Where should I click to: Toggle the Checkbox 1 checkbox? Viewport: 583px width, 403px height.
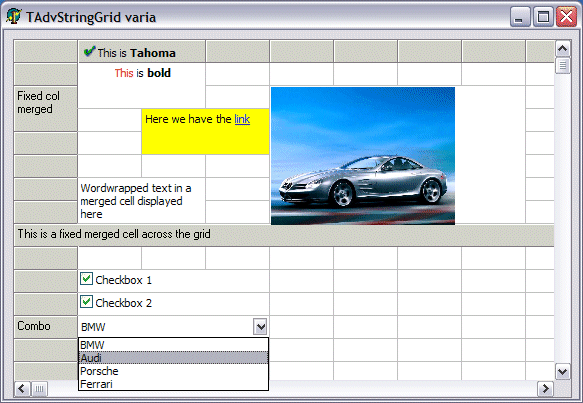tap(86, 279)
